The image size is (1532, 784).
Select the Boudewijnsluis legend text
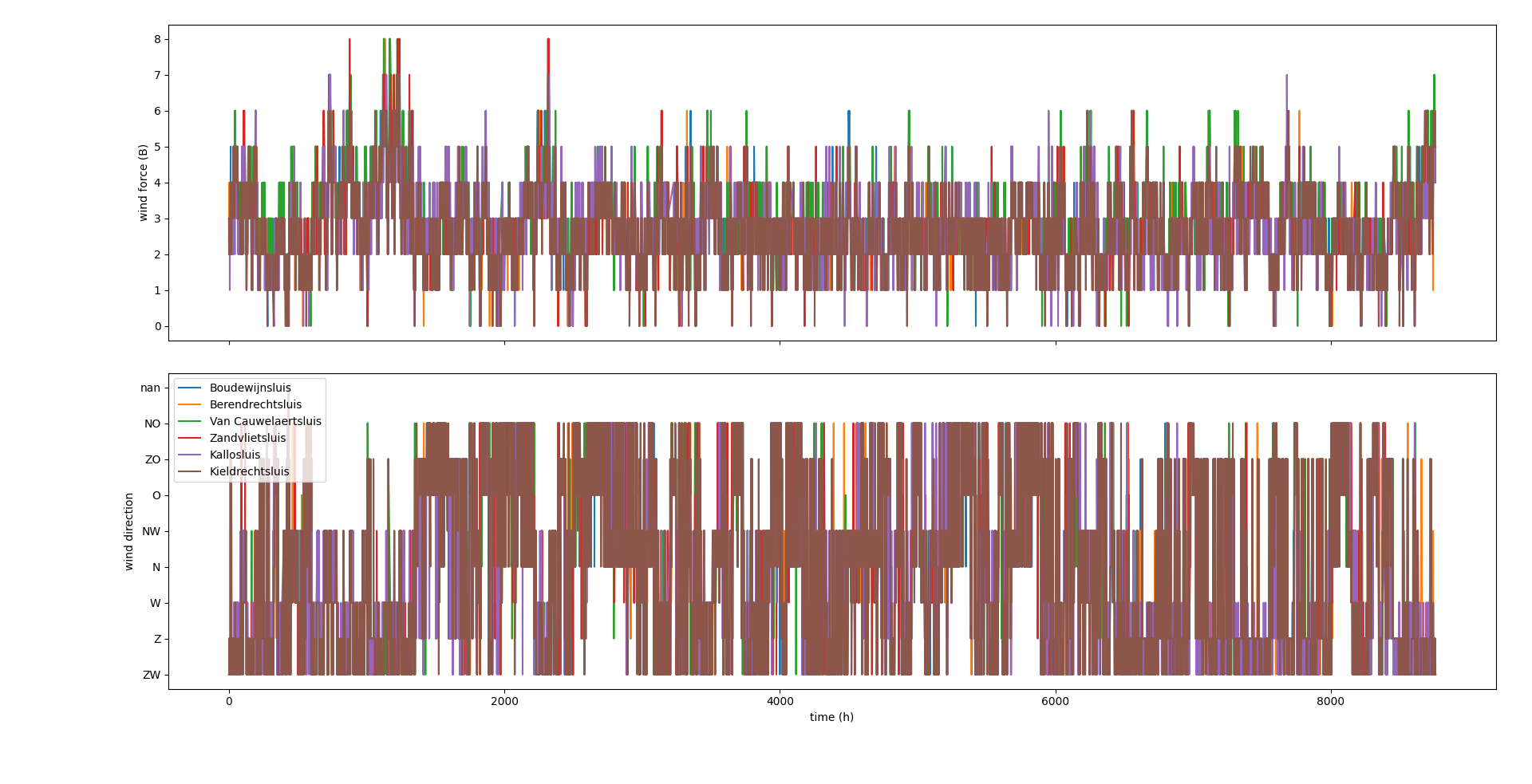250,388
